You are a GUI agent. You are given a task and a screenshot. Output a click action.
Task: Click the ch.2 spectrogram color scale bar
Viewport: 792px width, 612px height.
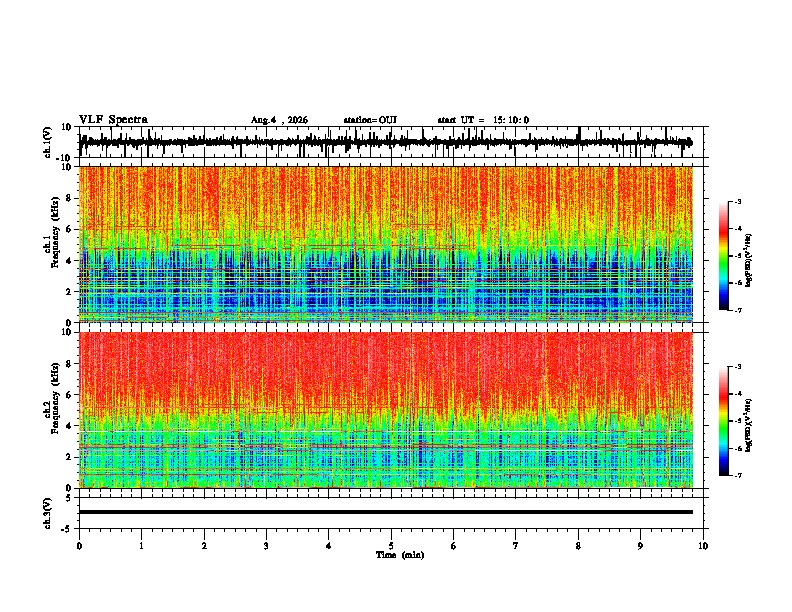coord(724,421)
